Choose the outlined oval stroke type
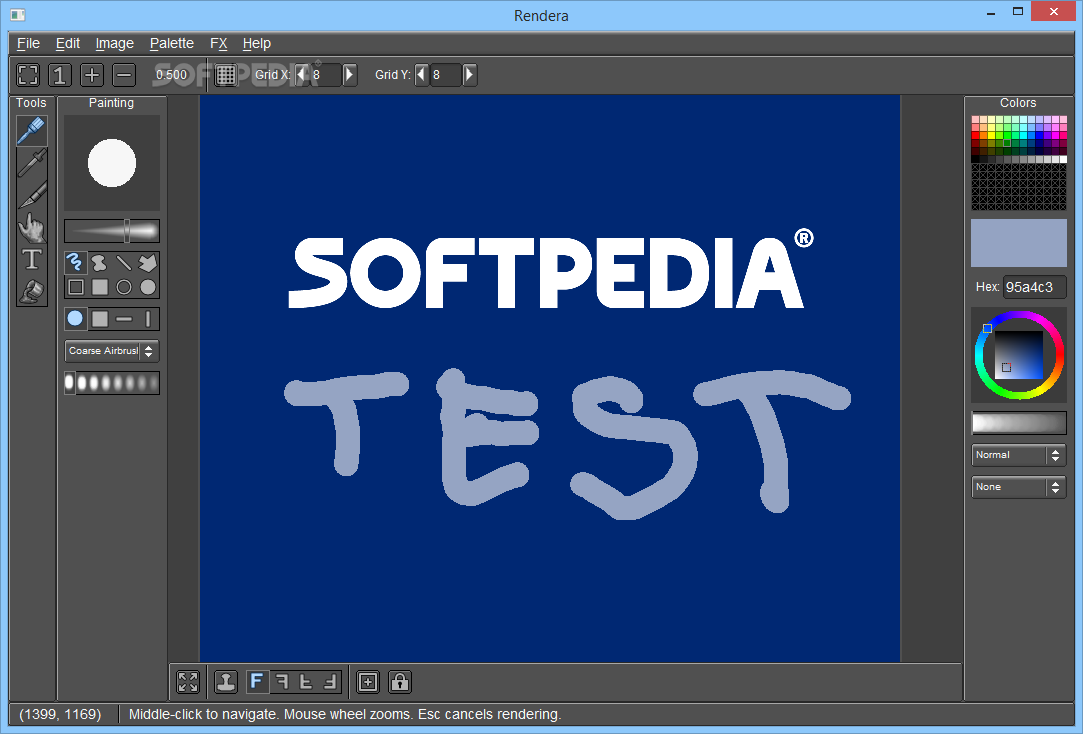 [124, 287]
